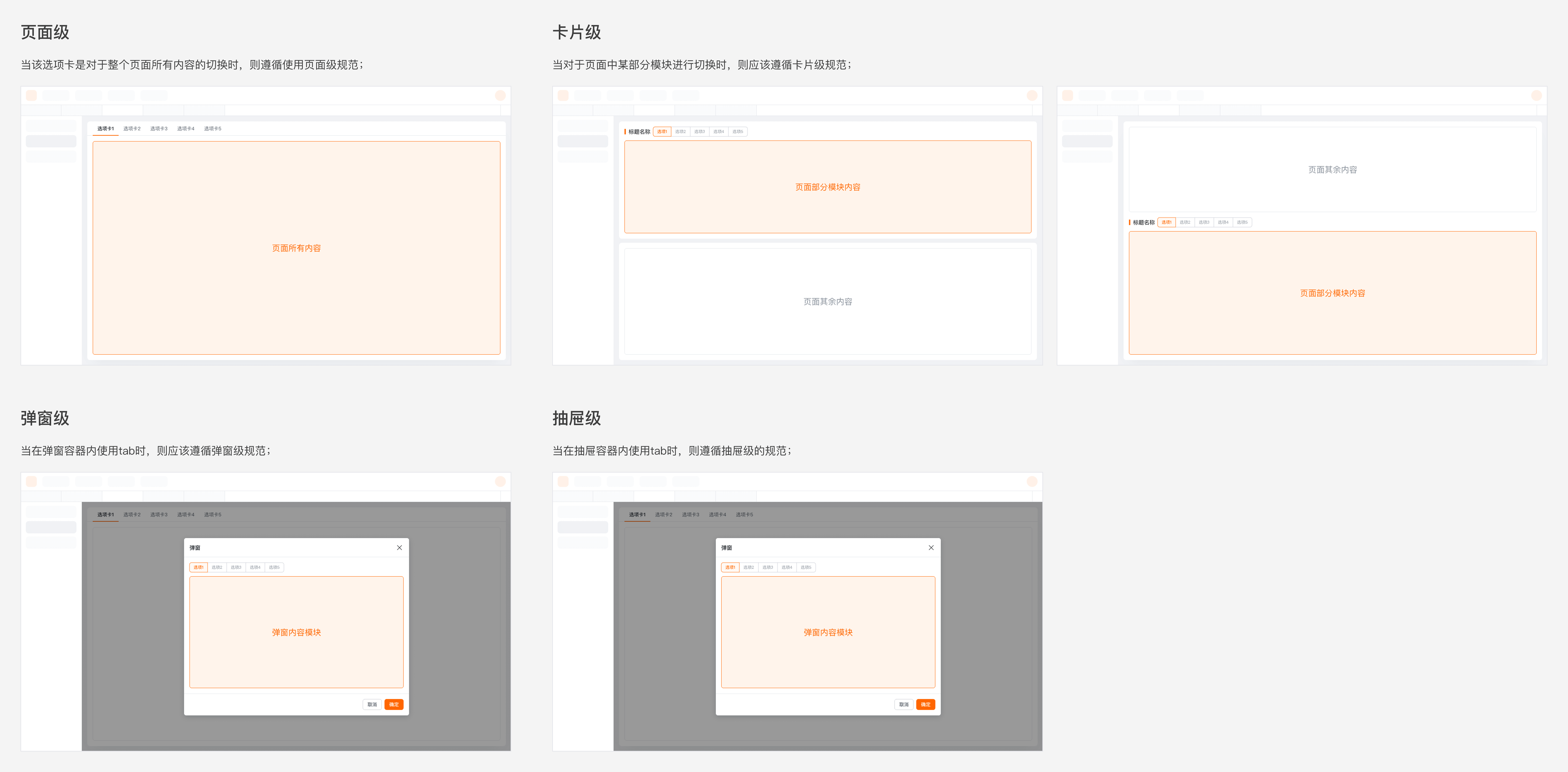Switch to 选项5 inside the 弹窗级 dialog
The image size is (1568, 772).
click(x=275, y=567)
